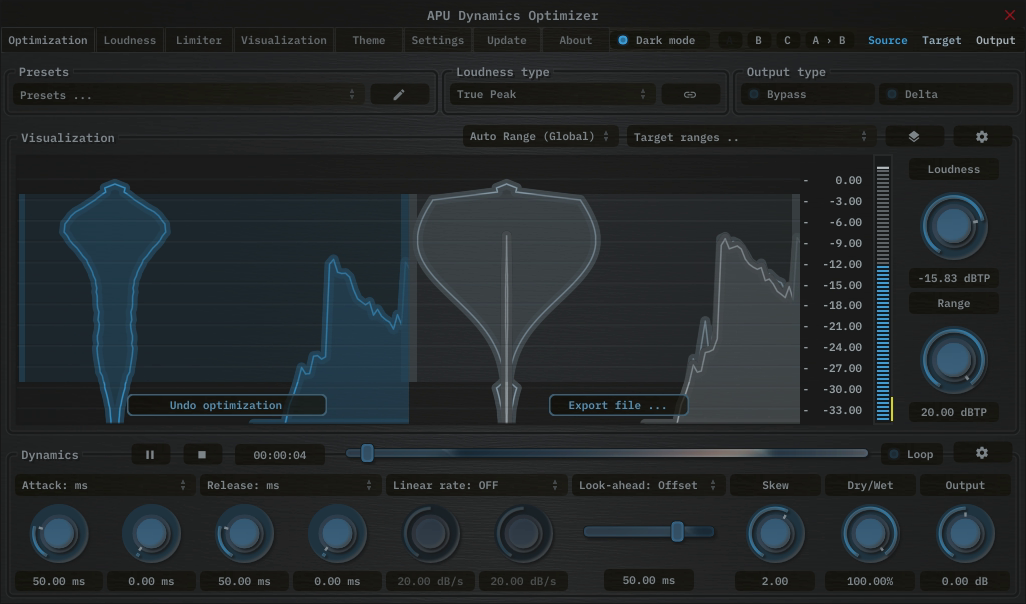Turn on Loop playback

894,454
